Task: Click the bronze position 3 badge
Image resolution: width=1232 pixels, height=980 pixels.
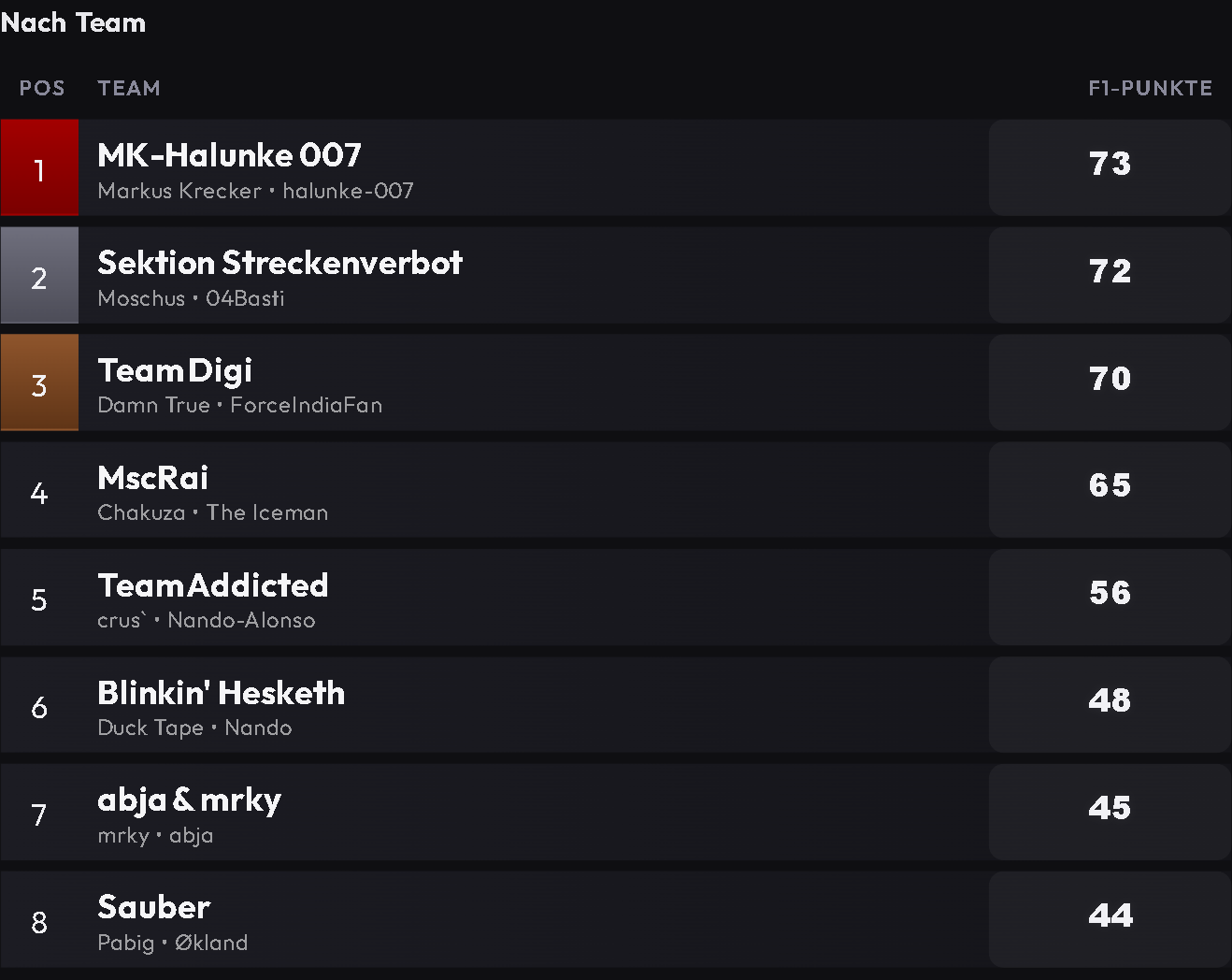Action: click(x=39, y=383)
